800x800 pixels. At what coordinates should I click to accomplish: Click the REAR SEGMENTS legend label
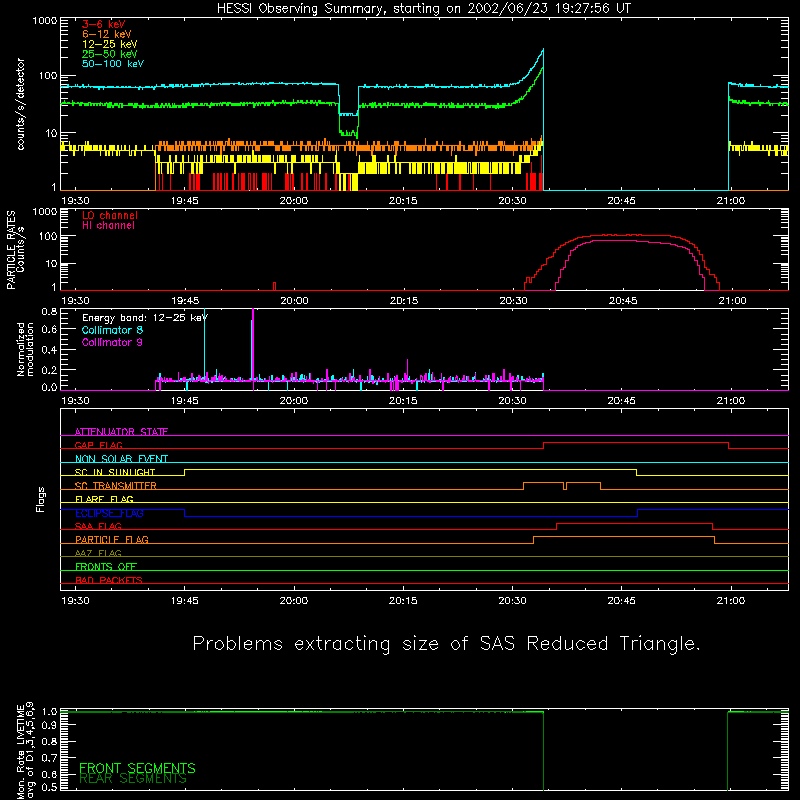coord(133,778)
